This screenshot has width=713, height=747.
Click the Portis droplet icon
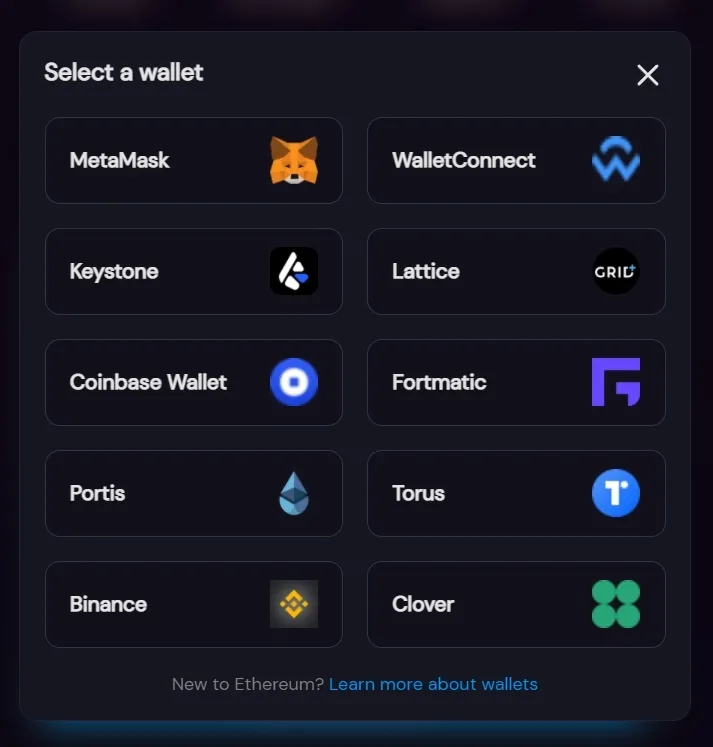294,493
